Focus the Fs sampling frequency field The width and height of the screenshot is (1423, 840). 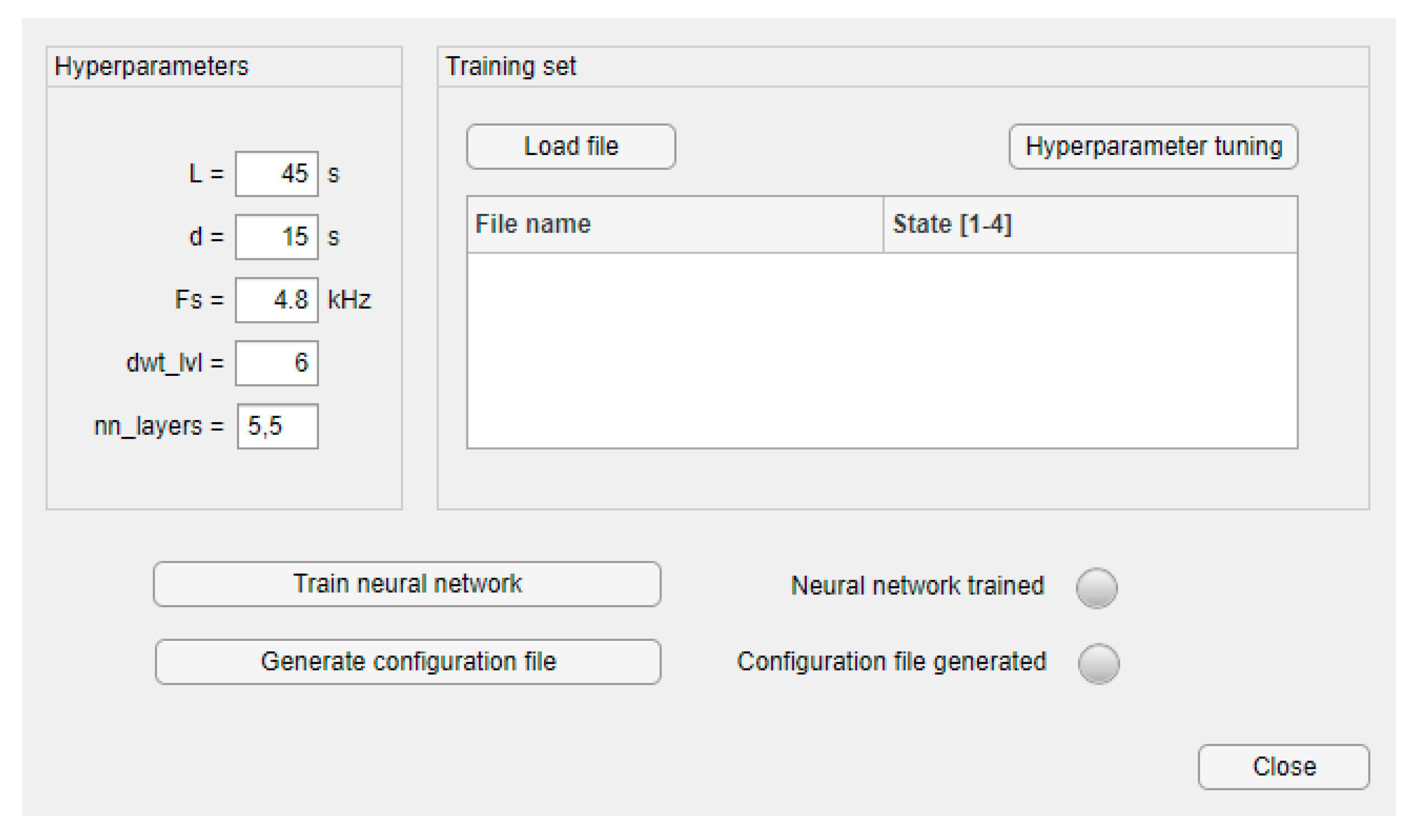pyautogui.click(x=277, y=300)
